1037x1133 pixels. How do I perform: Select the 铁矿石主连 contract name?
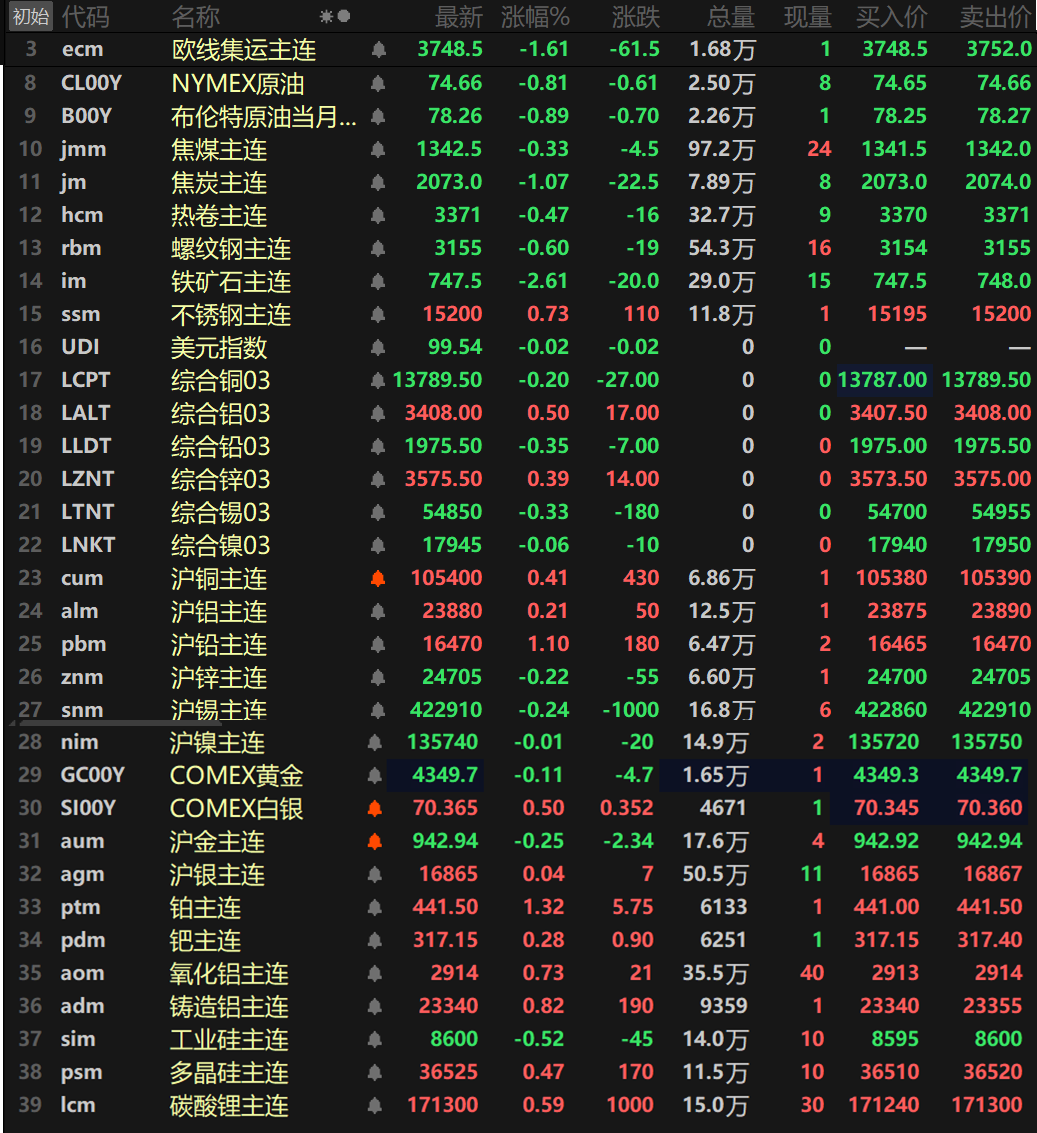point(231,282)
